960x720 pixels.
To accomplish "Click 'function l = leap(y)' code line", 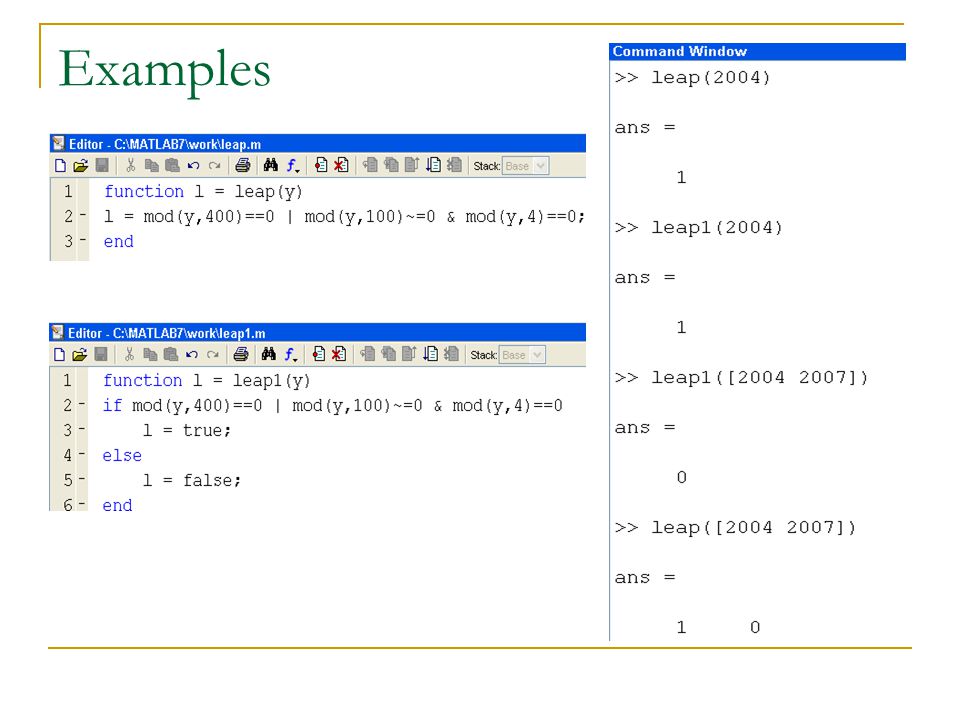I will pos(203,192).
